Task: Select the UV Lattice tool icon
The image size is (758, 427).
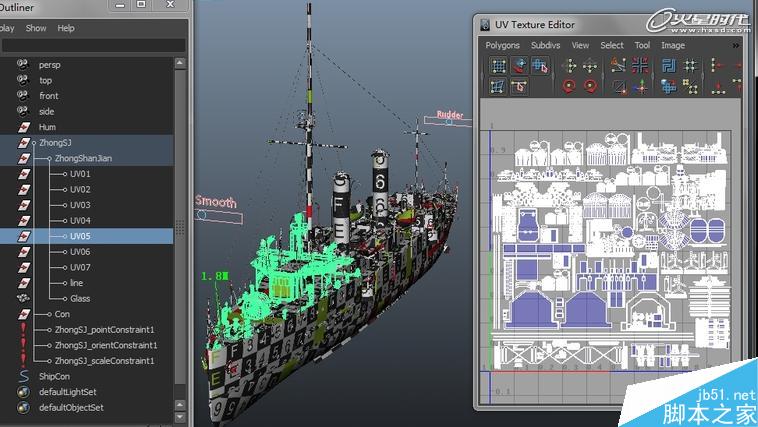Action: [x=498, y=65]
